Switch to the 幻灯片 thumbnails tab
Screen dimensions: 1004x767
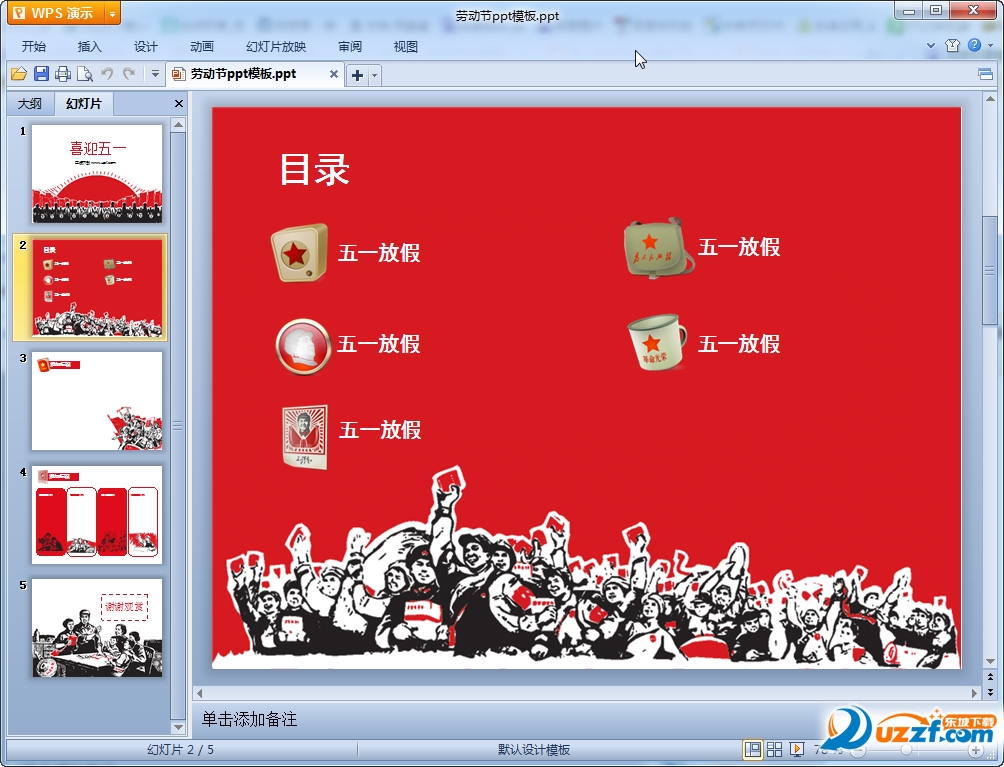[x=84, y=104]
